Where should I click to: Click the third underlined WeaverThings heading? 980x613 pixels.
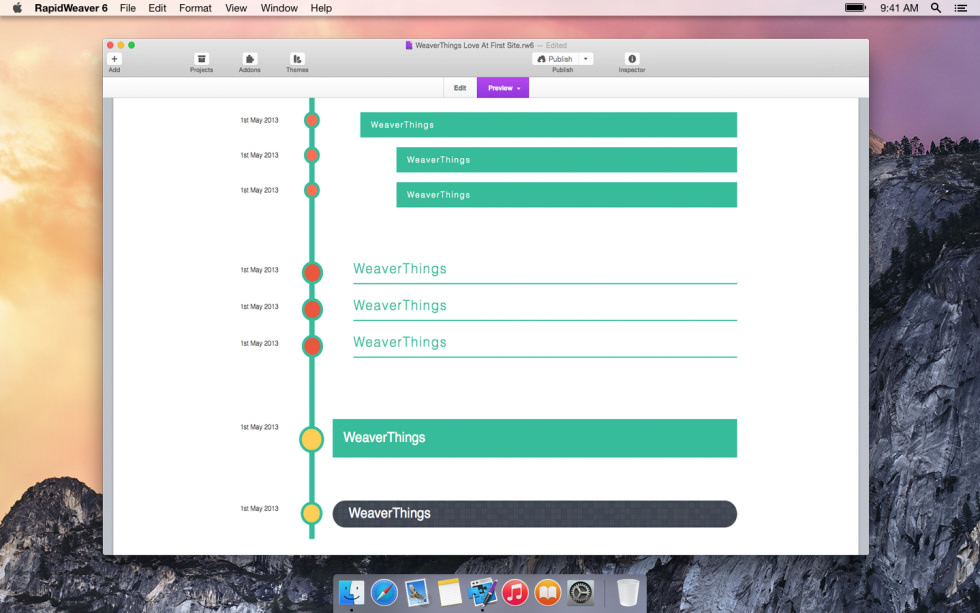pyautogui.click(x=400, y=342)
